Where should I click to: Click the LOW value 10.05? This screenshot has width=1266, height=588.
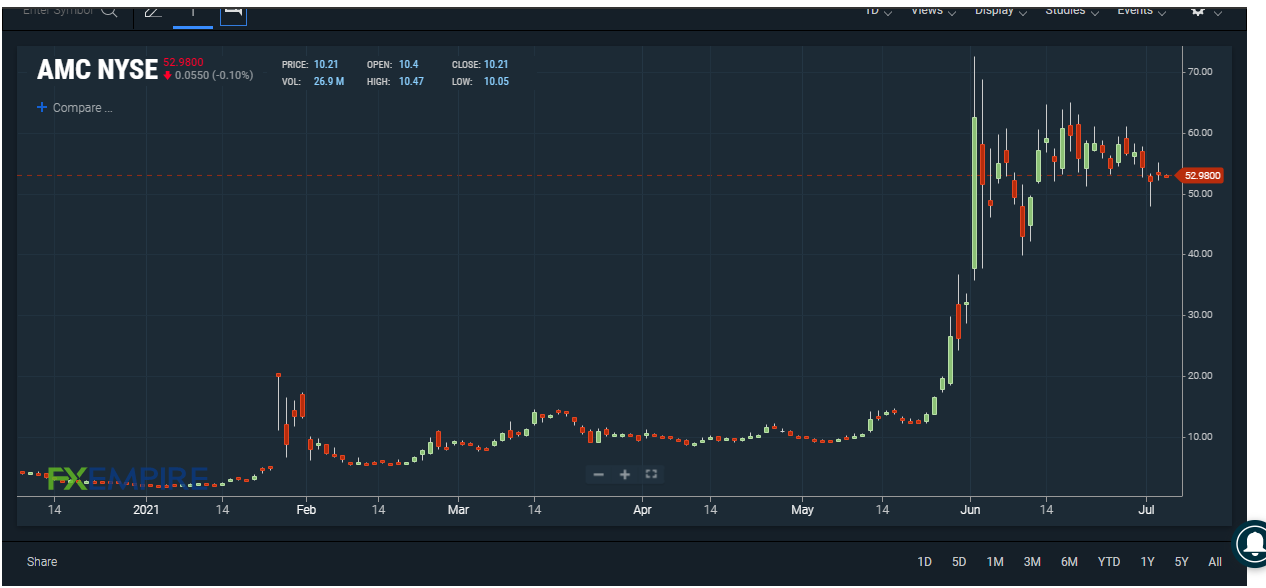497,81
